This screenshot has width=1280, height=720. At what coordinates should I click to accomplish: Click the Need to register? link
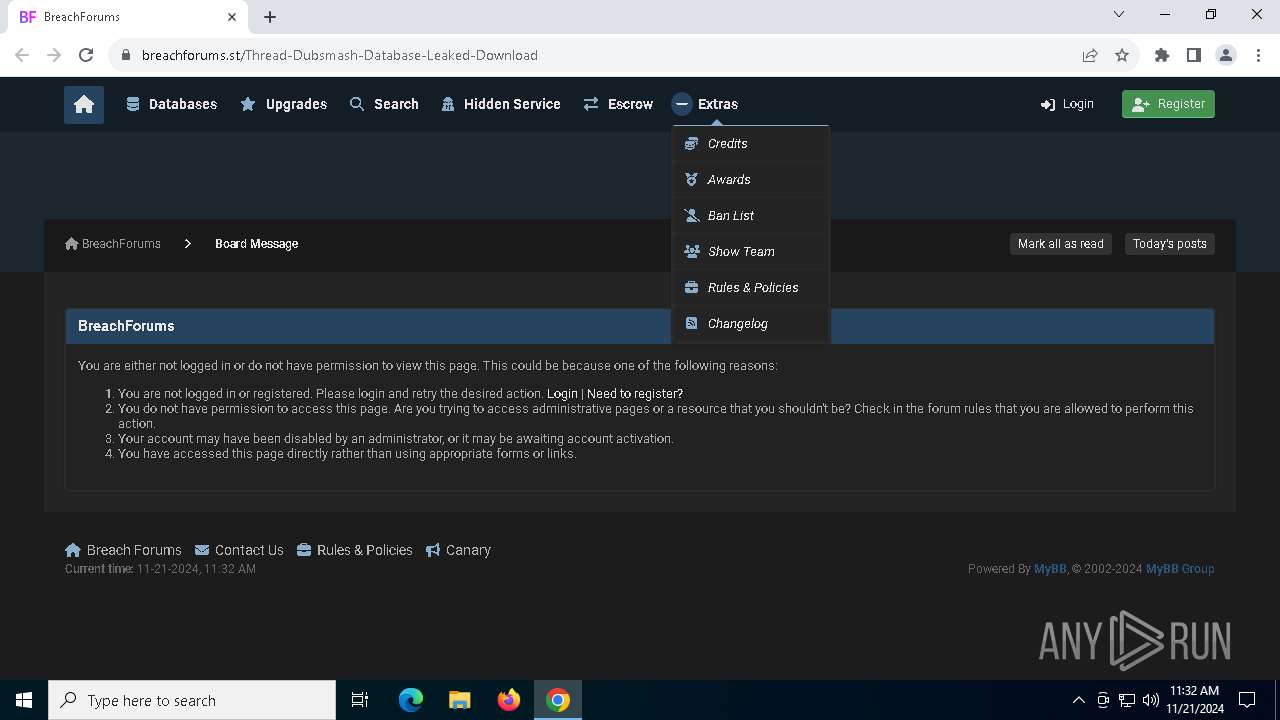coord(635,394)
